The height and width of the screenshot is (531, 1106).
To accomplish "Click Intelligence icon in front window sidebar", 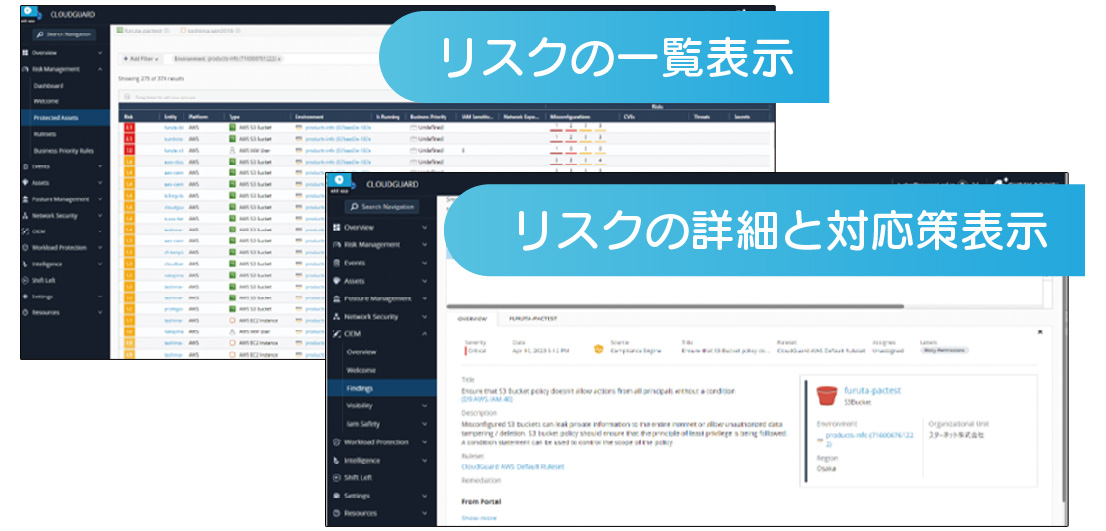I will tap(337, 460).
